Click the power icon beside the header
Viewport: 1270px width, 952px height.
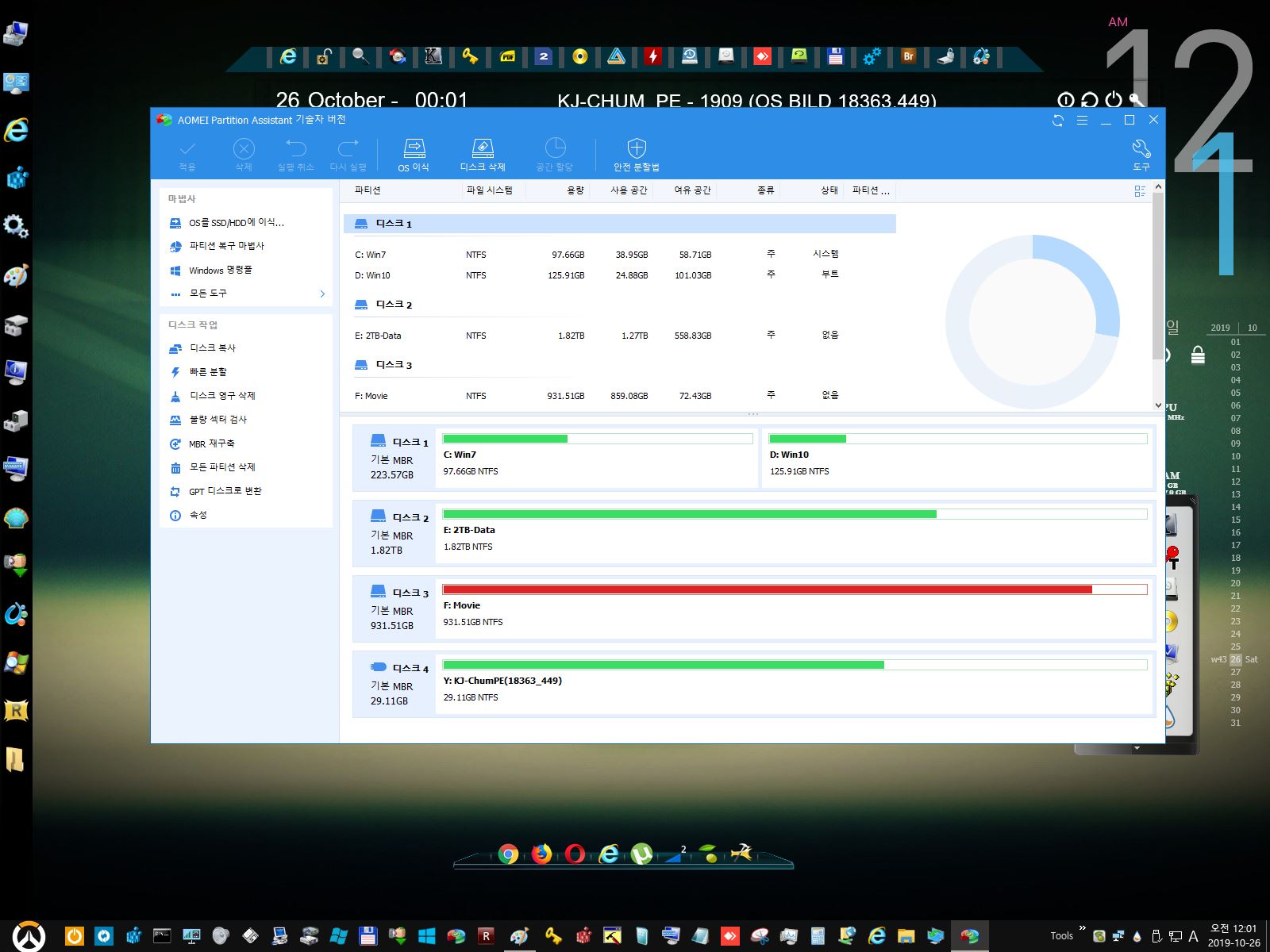(x=1114, y=99)
